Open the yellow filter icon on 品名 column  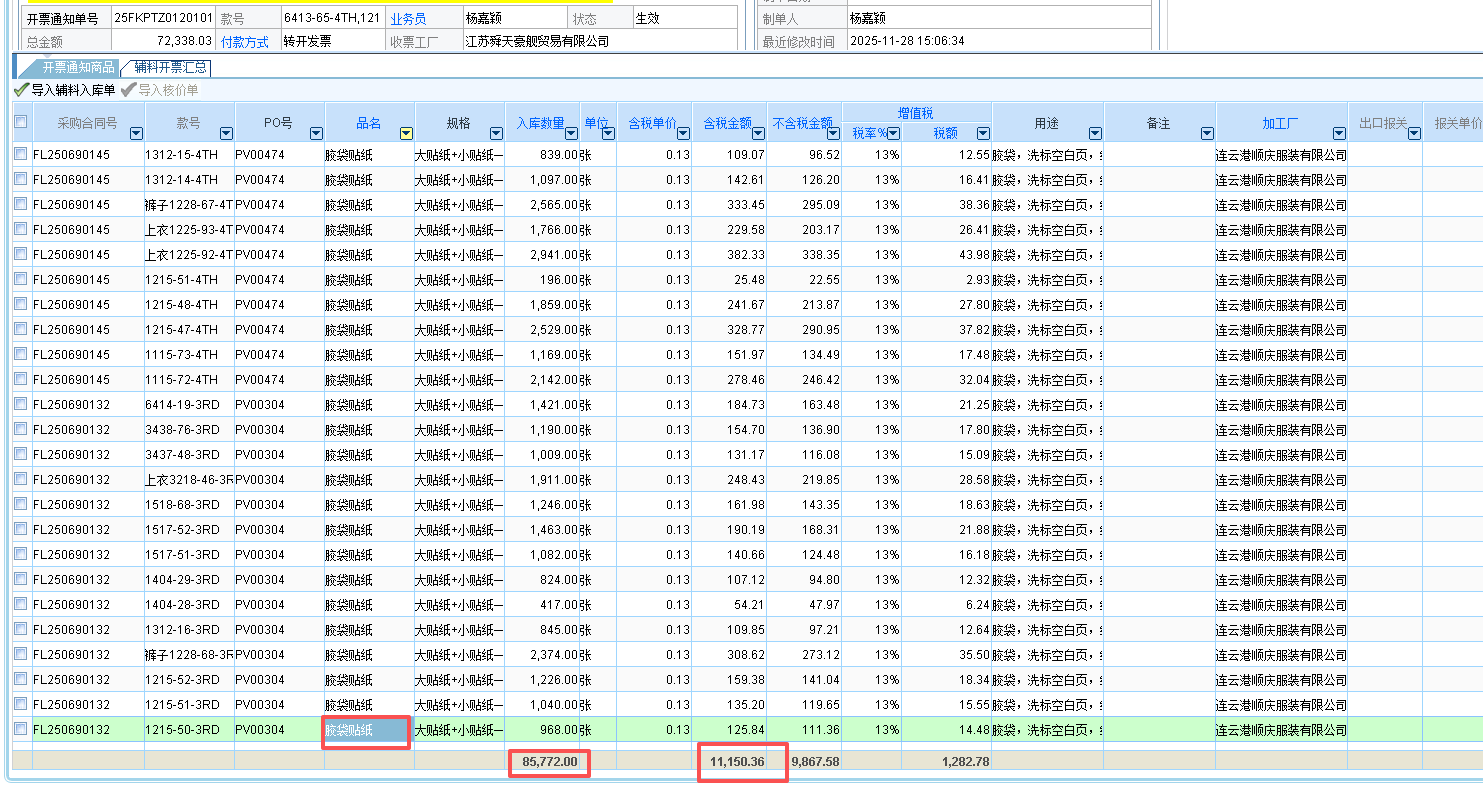coord(405,133)
